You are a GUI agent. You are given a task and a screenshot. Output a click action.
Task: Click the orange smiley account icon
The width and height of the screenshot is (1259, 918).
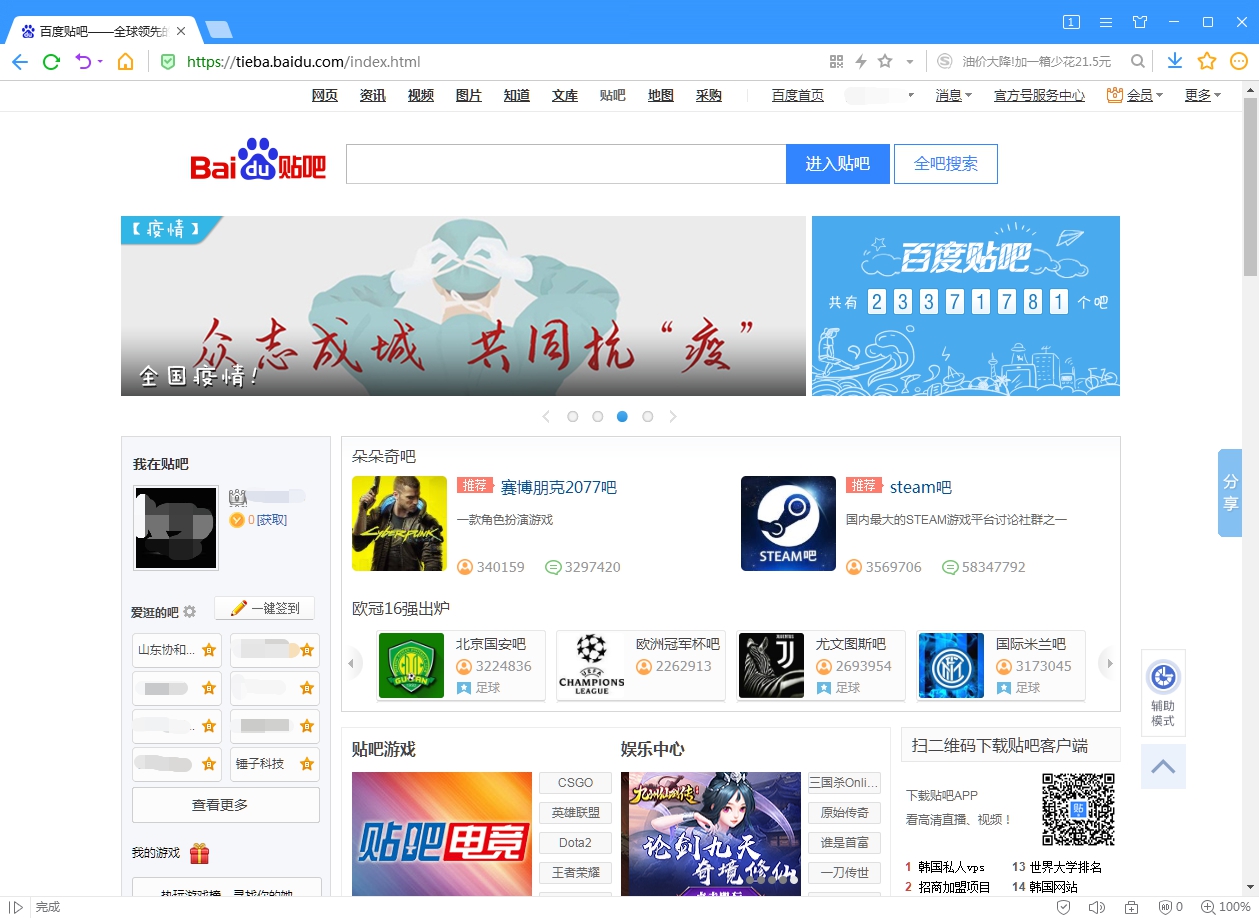click(x=1239, y=62)
